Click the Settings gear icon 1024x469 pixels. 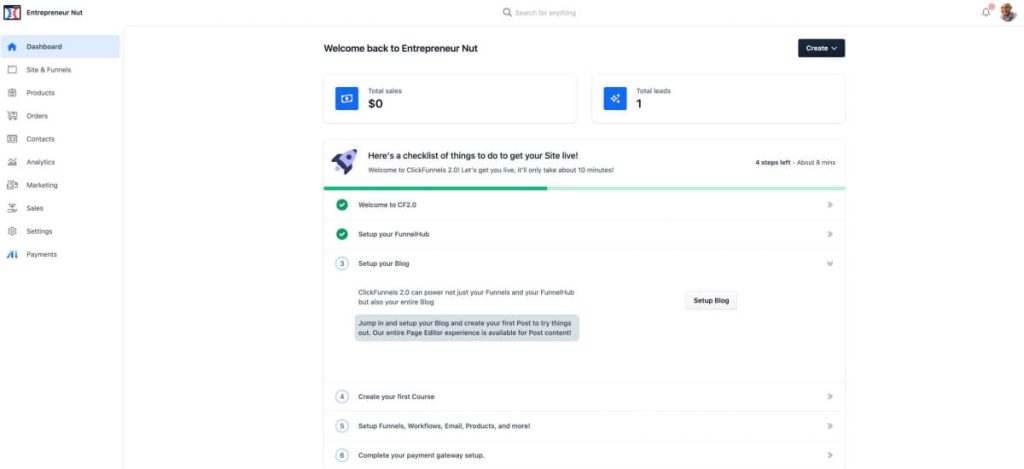12,231
